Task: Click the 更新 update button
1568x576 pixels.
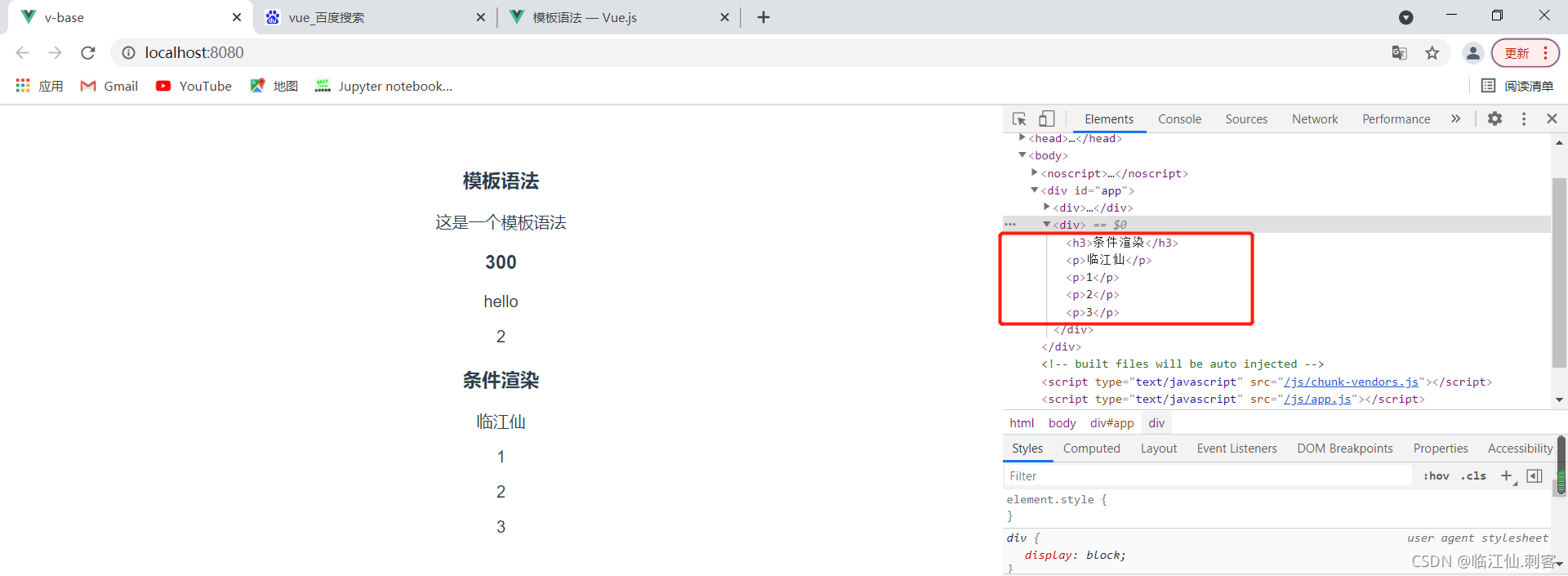Action: (x=1526, y=52)
